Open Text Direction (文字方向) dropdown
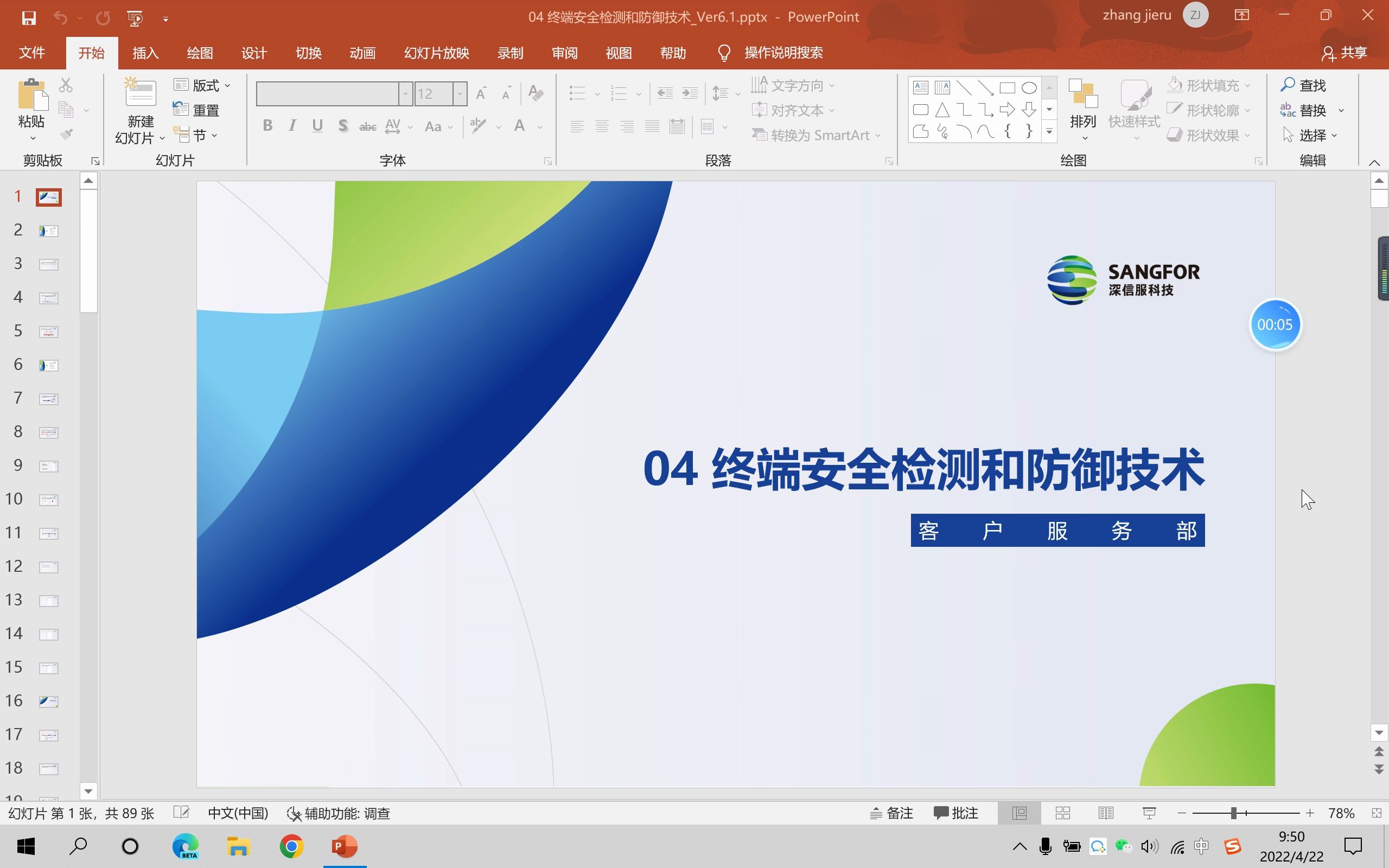The height and width of the screenshot is (868, 1389). [x=793, y=86]
